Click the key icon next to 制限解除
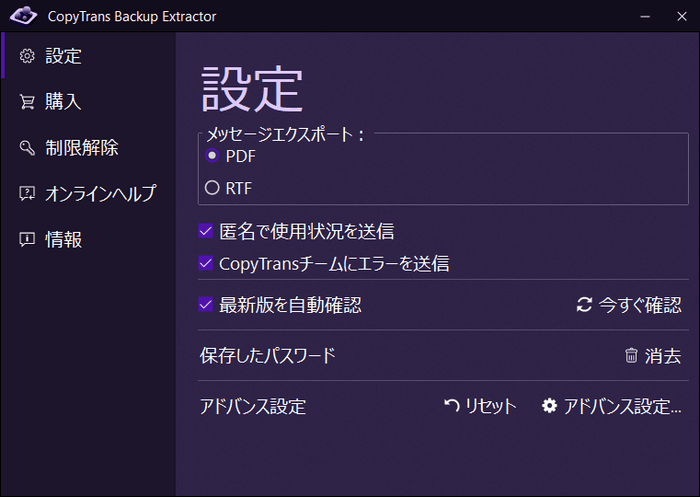700x497 pixels. [27, 148]
